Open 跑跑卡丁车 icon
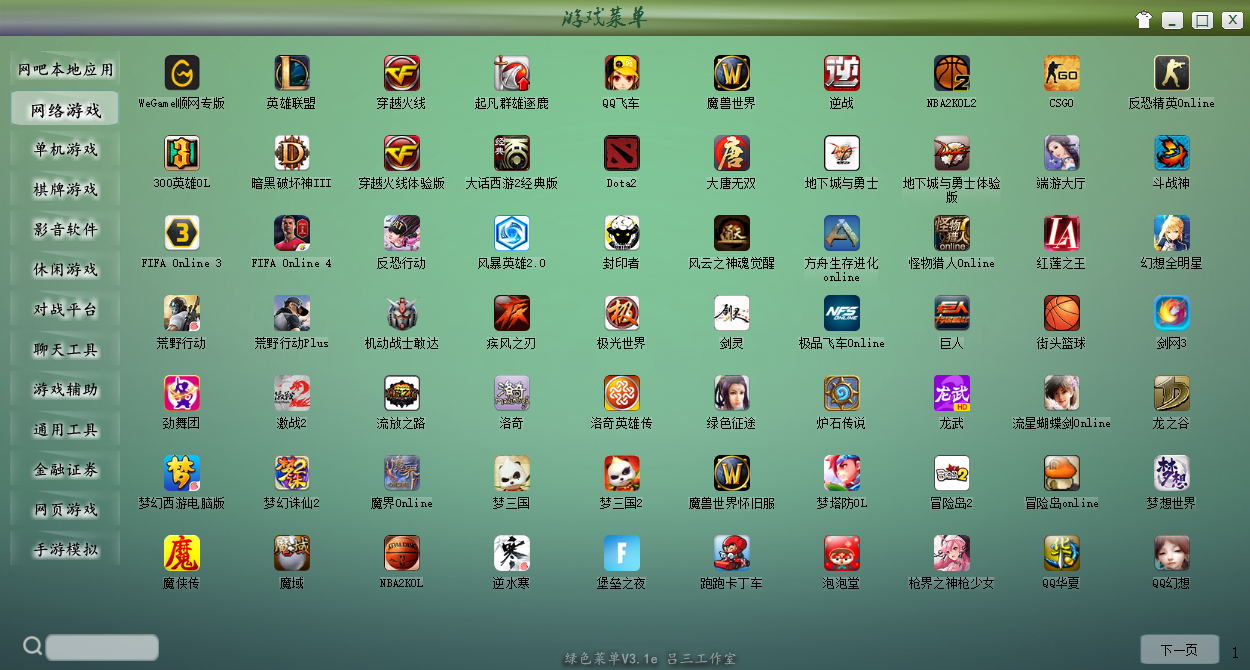Image resolution: width=1250 pixels, height=670 pixels. (x=732, y=553)
